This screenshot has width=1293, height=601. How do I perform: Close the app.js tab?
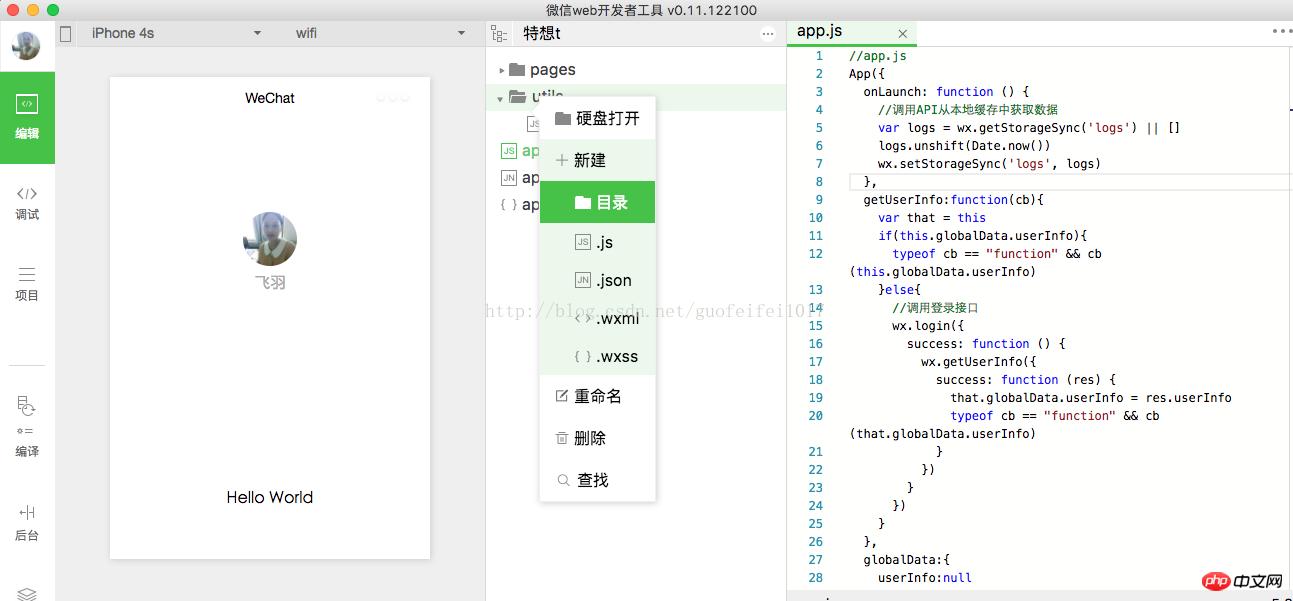pos(903,33)
